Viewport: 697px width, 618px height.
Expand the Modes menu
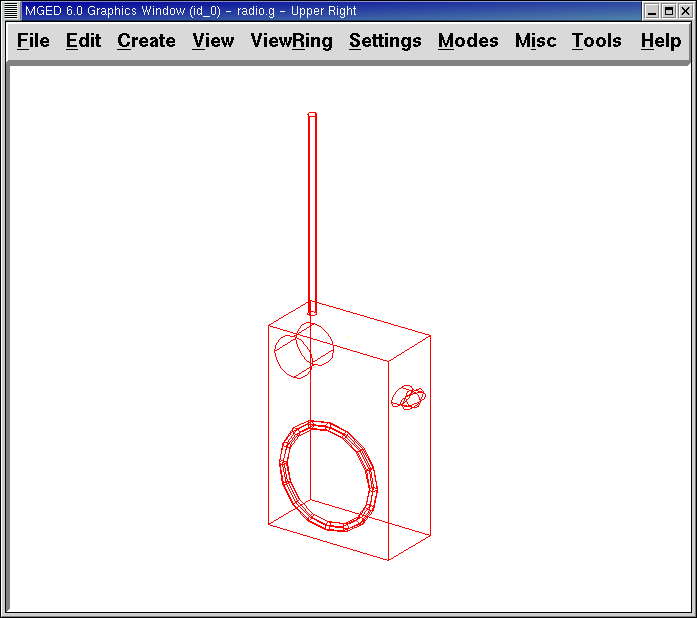click(468, 41)
